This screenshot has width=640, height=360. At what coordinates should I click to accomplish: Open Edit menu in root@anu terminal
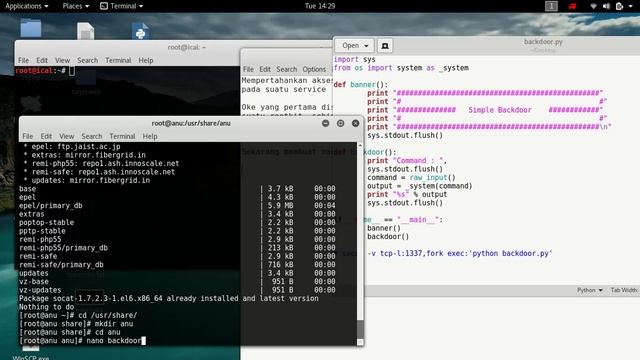46,136
